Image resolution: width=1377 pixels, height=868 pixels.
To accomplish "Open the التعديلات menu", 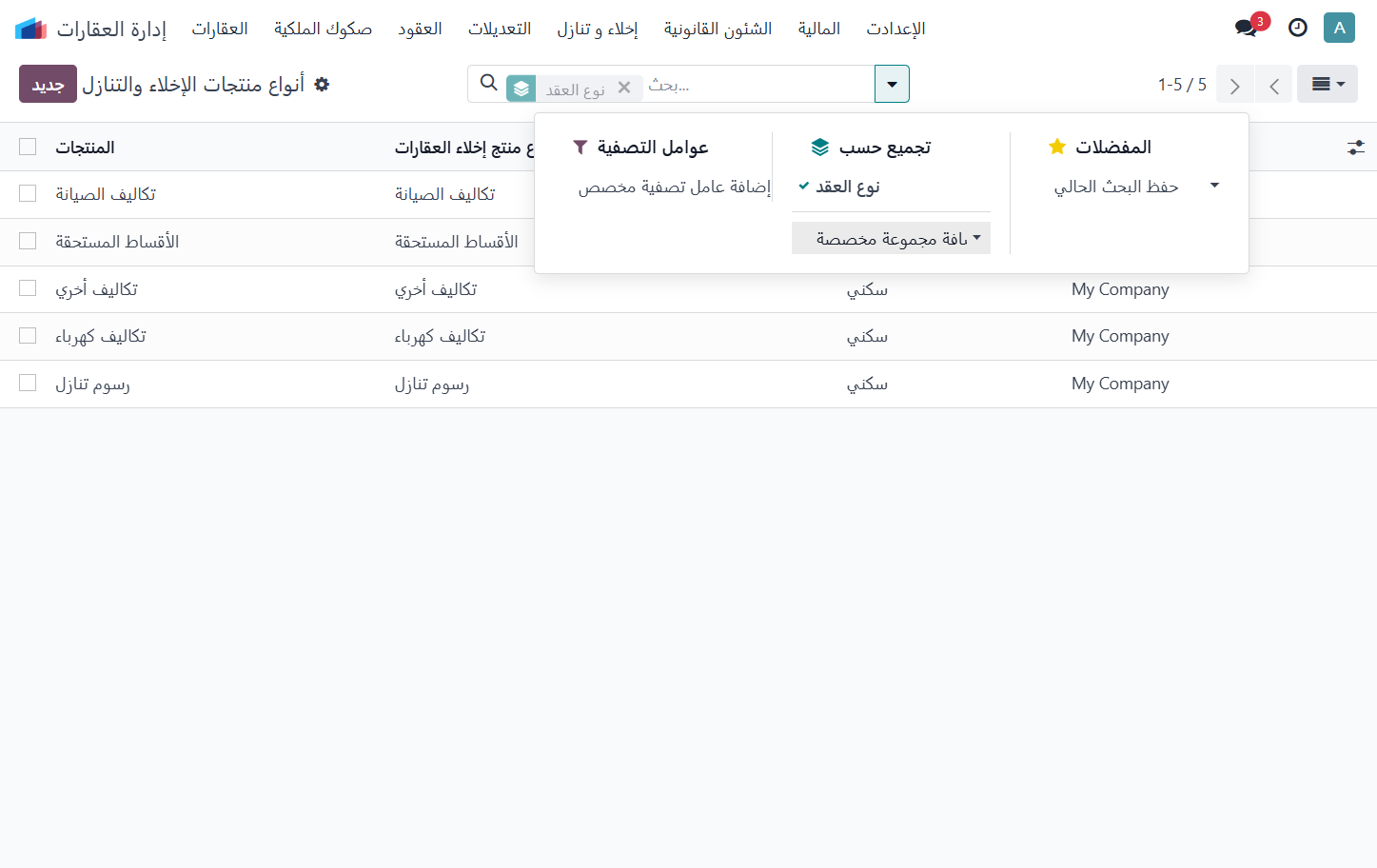I will [500, 29].
